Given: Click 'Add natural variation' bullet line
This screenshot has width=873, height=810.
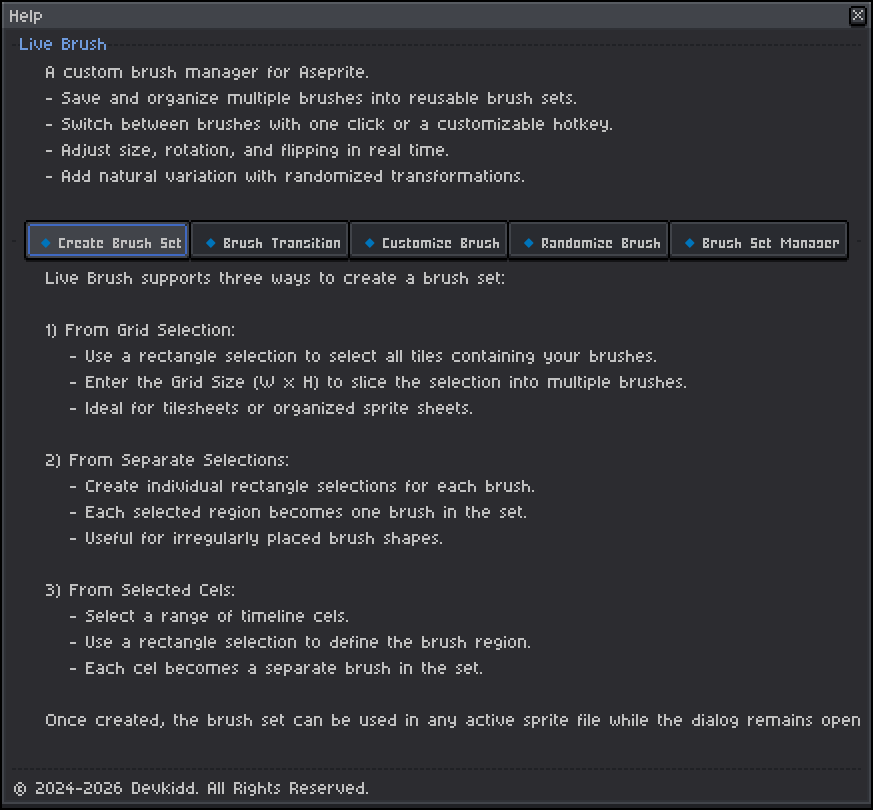Looking at the screenshot, I should pos(285,176).
